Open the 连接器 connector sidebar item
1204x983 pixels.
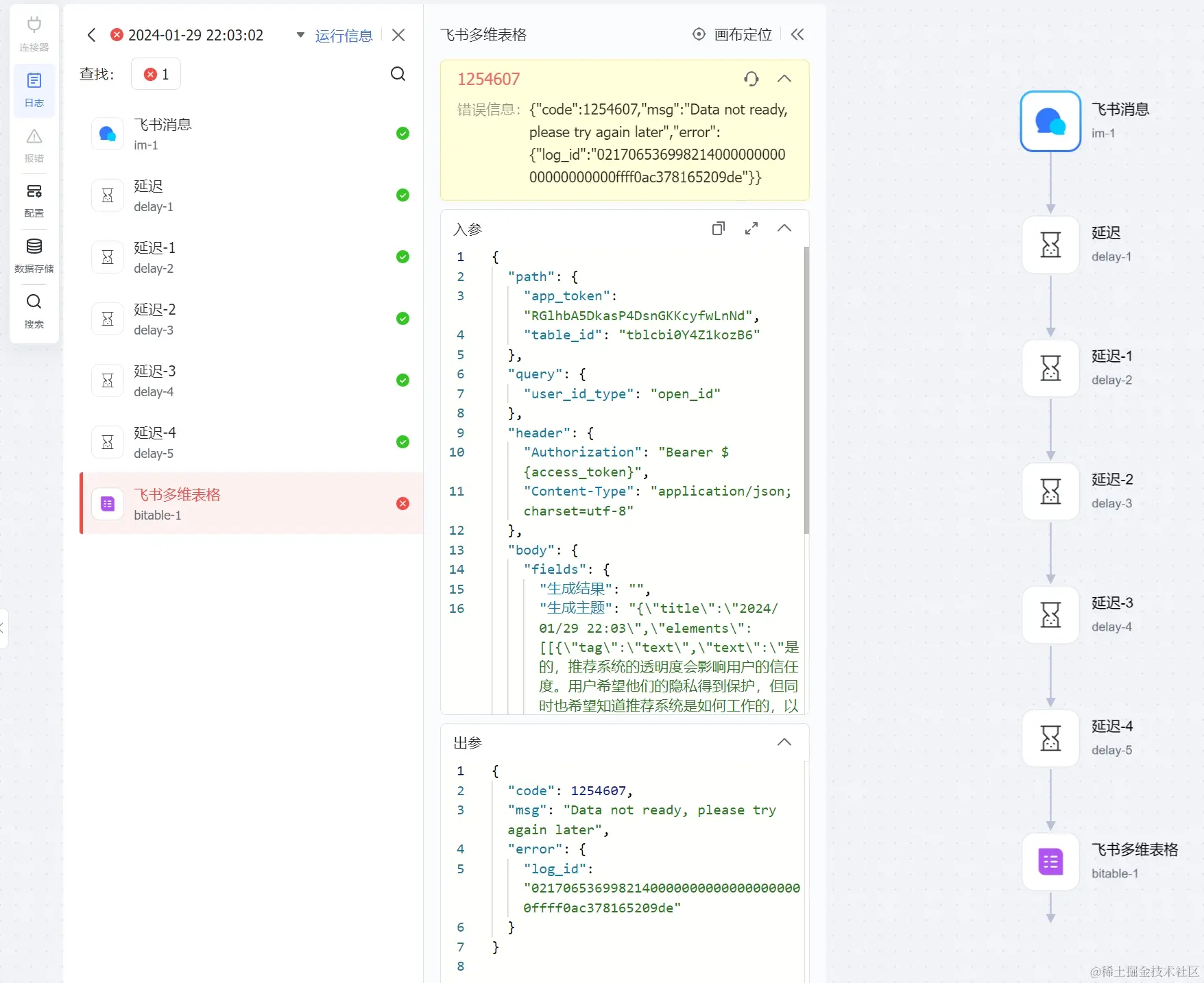pos(34,34)
